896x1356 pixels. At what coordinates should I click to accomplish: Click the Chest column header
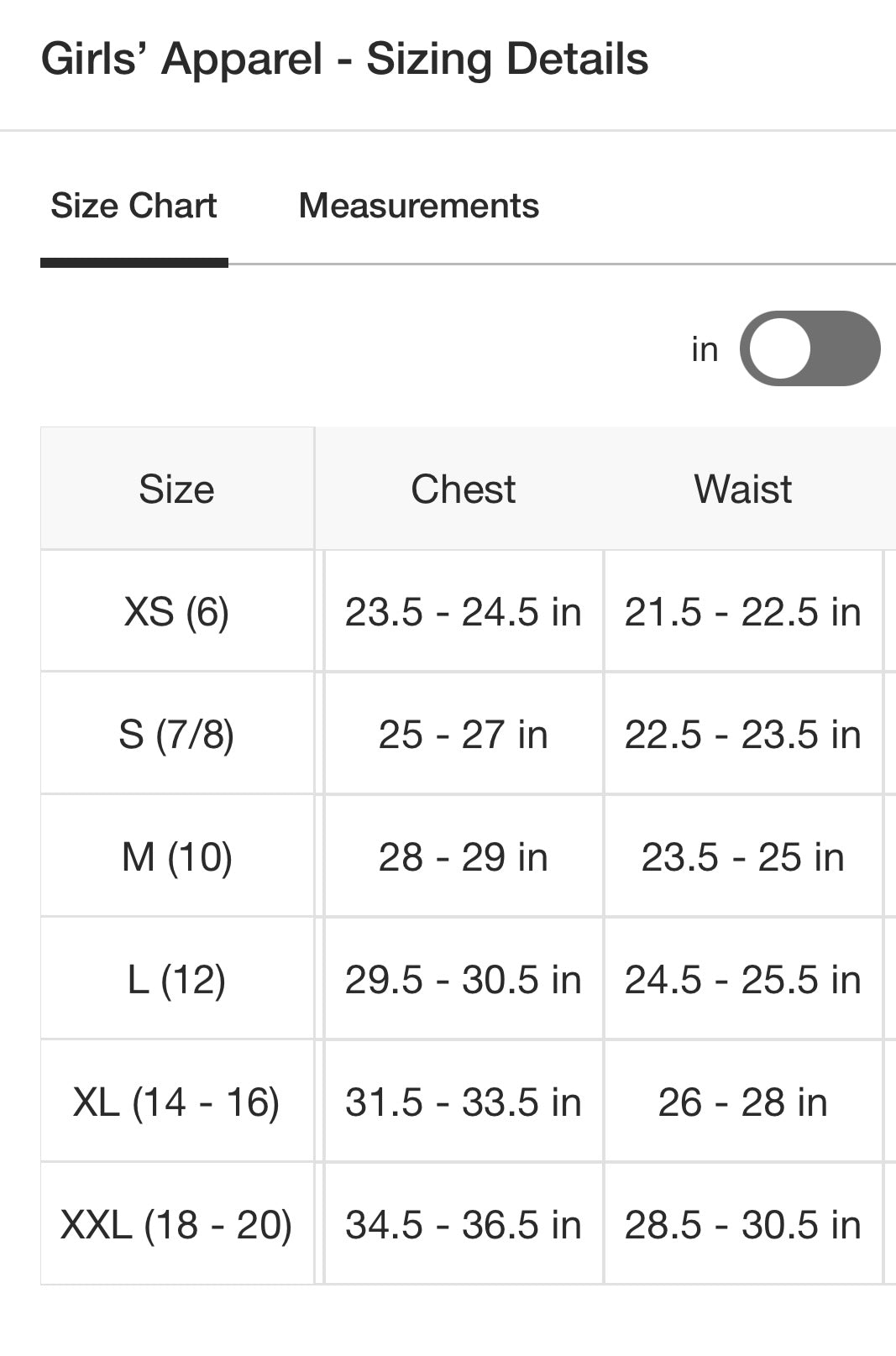[463, 489]
